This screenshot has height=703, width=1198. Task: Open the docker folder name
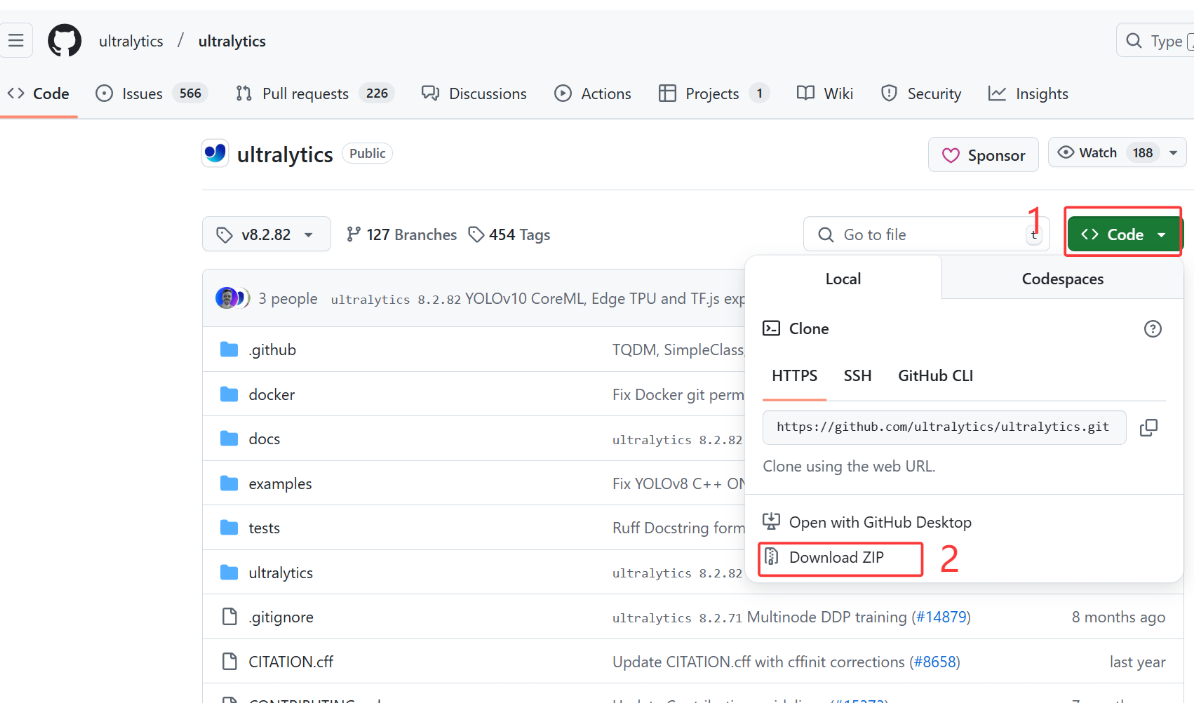click(x=271, y=394)
